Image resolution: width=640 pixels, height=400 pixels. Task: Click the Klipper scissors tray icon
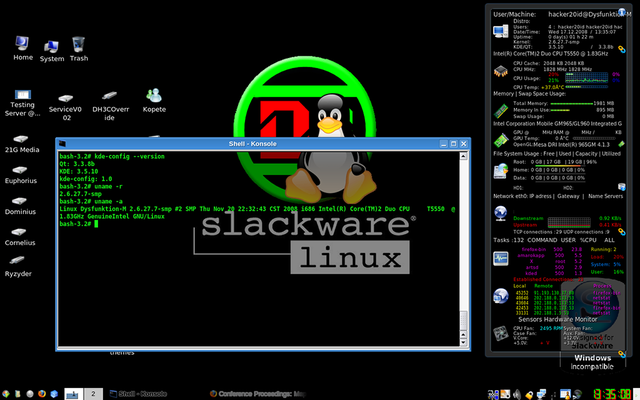493,395
